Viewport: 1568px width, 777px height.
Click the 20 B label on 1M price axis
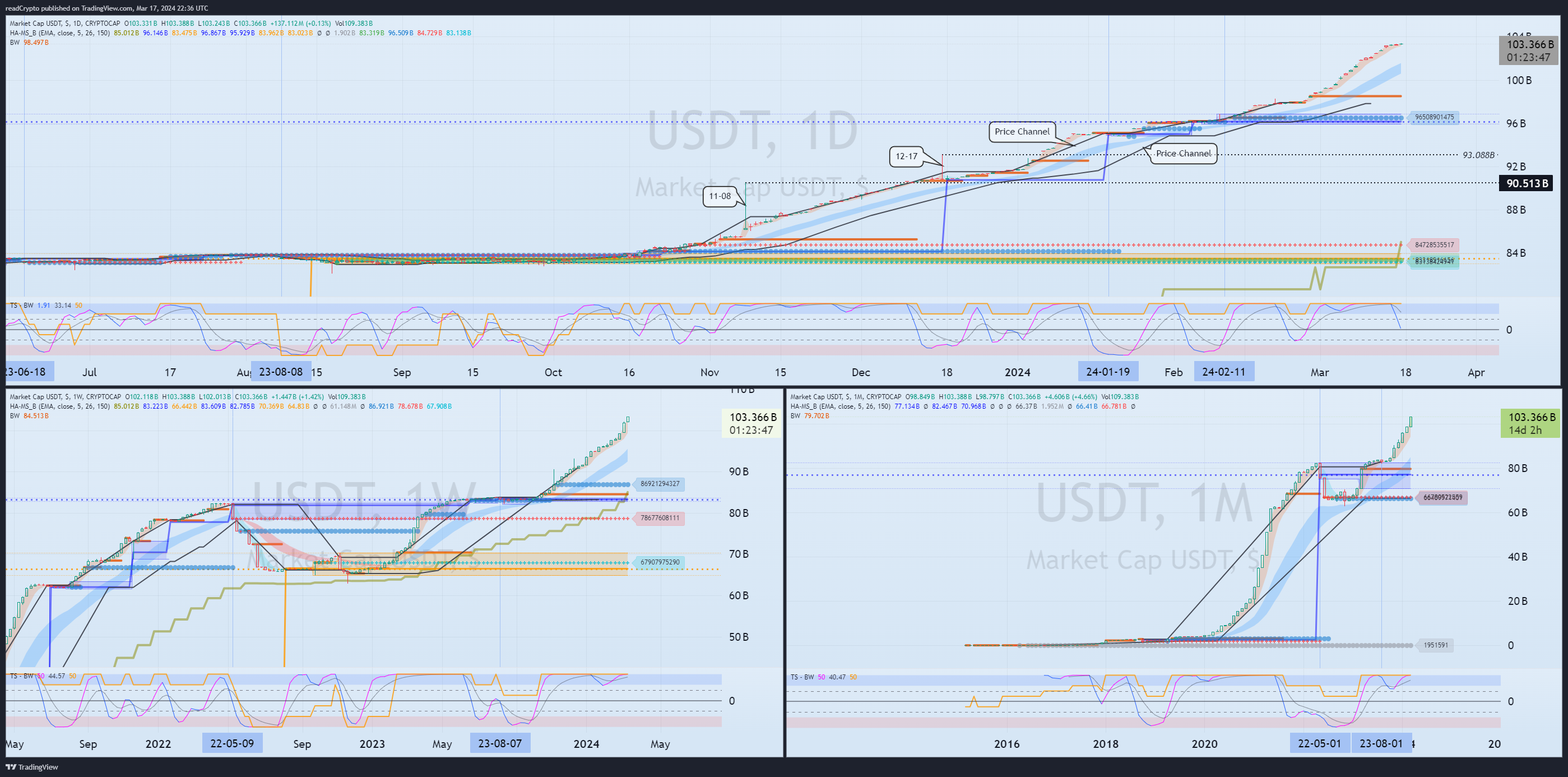pyautogui.click(x=1518, y=601)
